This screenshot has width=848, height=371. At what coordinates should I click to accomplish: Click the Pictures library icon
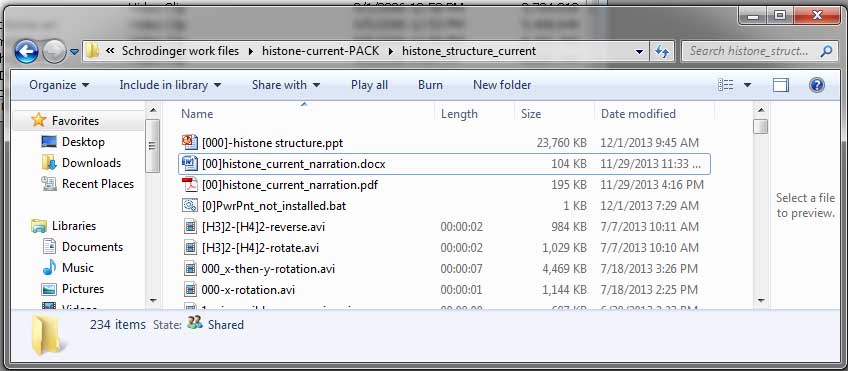[x=49, y=289]
